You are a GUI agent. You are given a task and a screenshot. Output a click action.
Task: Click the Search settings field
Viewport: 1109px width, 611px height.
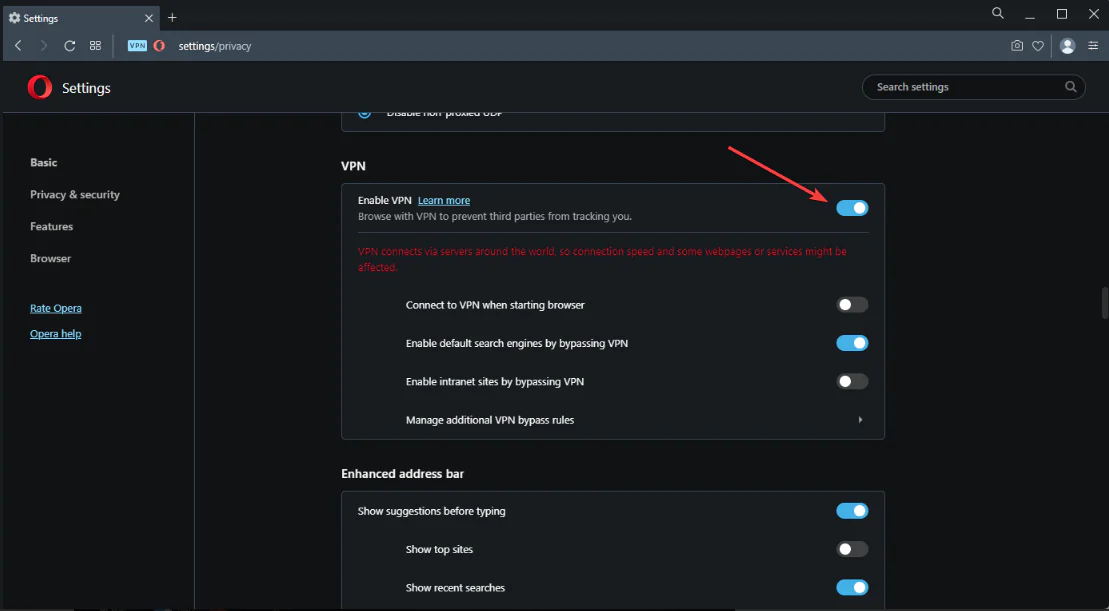pyautogui.click(x=965, y=87)
